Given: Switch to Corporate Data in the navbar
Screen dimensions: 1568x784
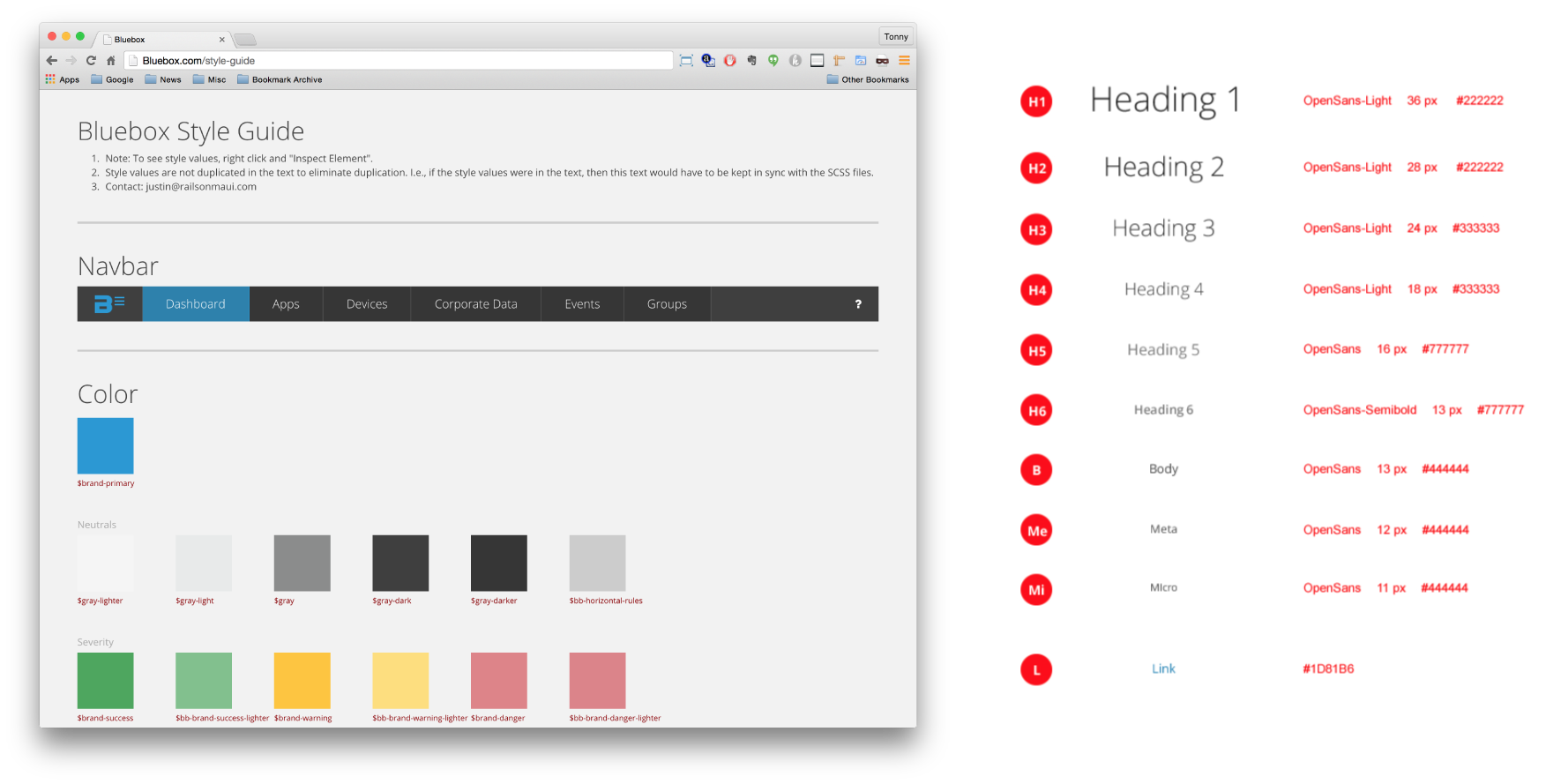Looking at the screenshot, I should tap(475, 304).
